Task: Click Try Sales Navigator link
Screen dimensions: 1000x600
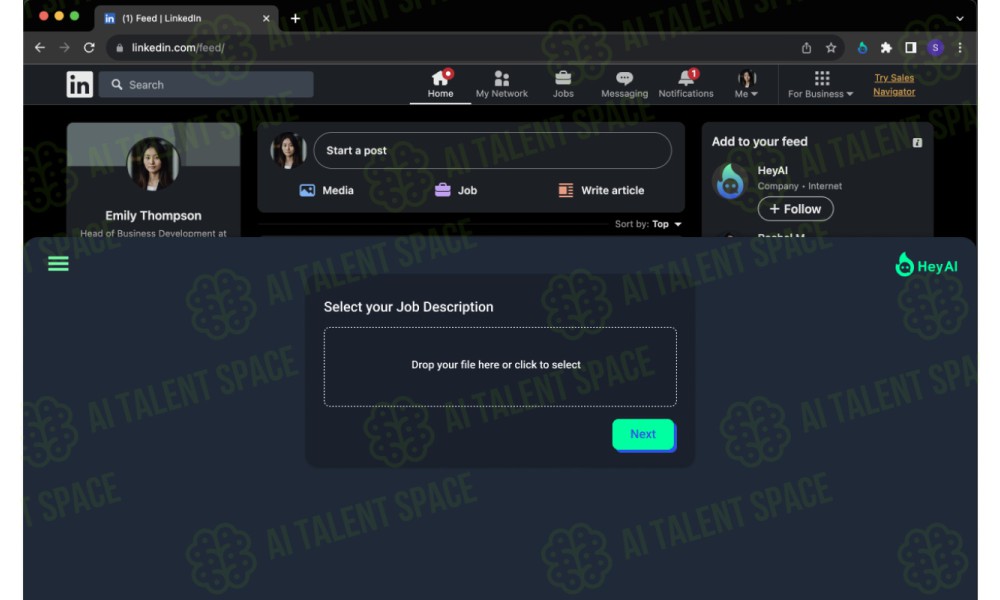Action: click(893, 84)
